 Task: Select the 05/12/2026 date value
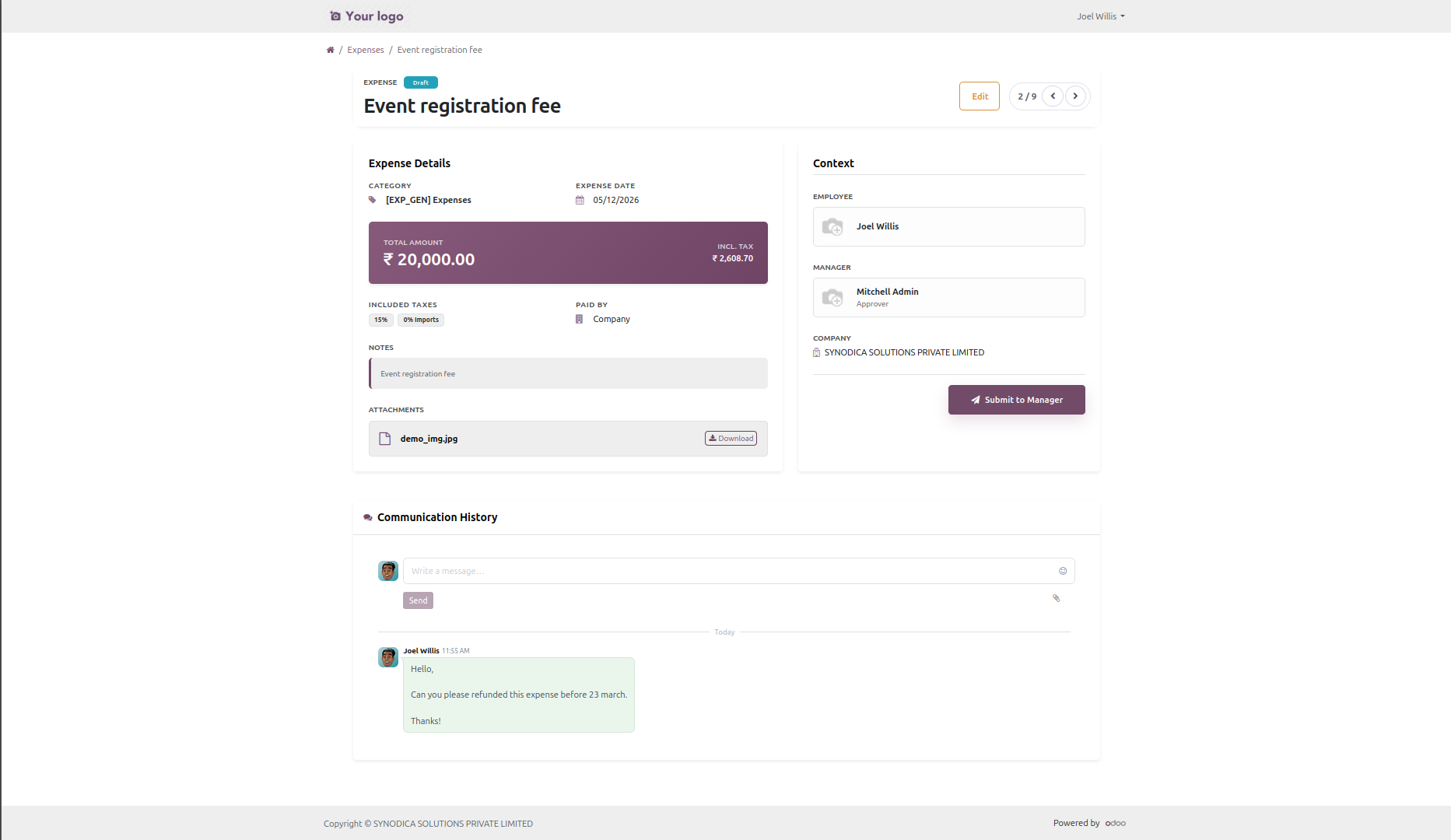click(616, 200)
